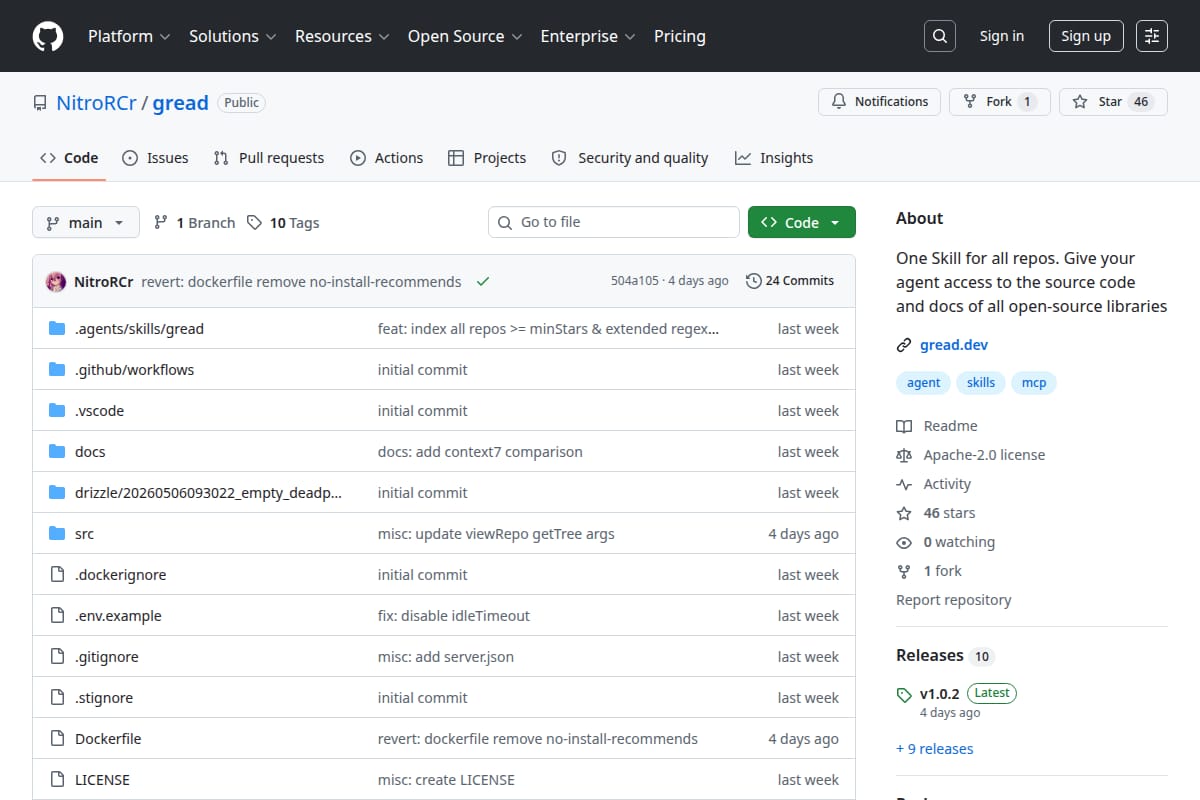Click 'misc: add server.json' commit message
This screenshot has width=1200, height=800.
446,657
